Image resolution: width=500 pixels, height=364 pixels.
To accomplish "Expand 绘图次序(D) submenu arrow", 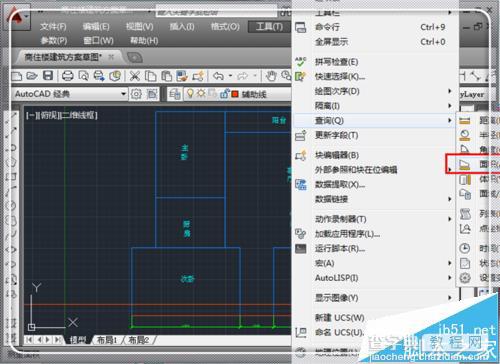I will click(x=450, y=91).
